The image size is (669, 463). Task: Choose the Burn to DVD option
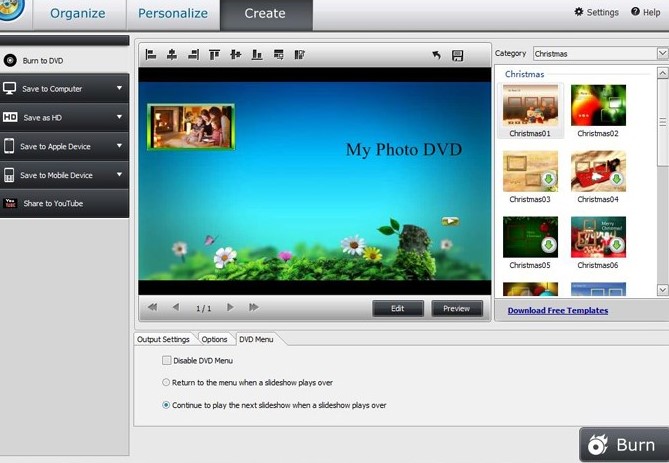click(64, 60)
